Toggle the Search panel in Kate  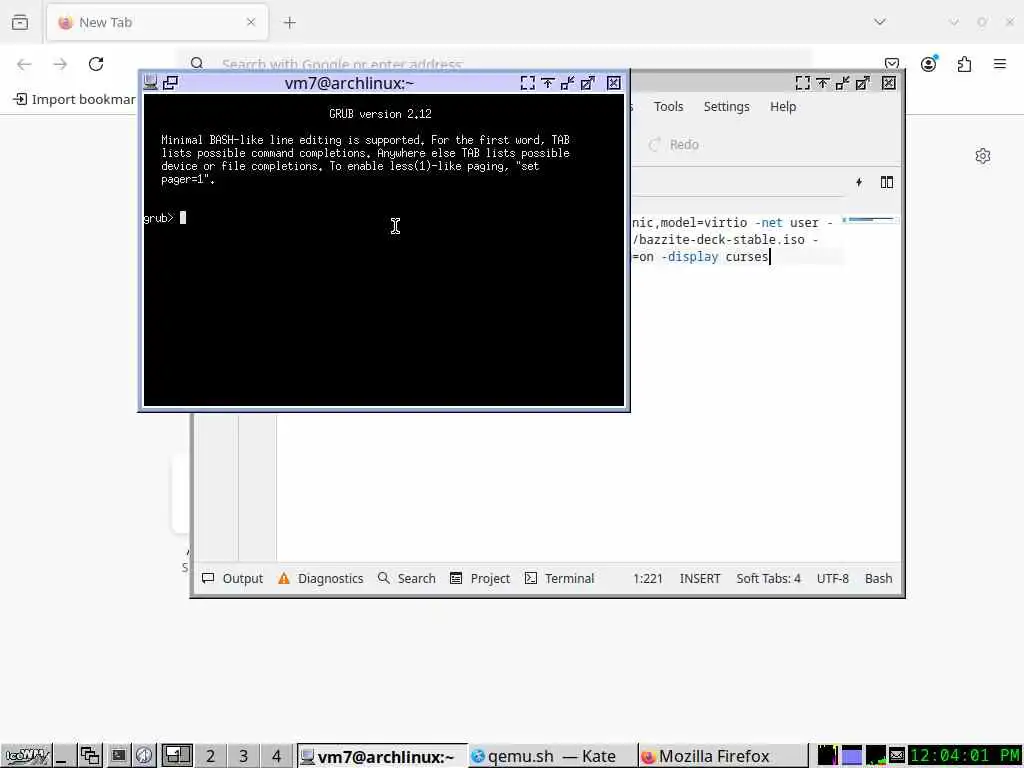point(407,579)
